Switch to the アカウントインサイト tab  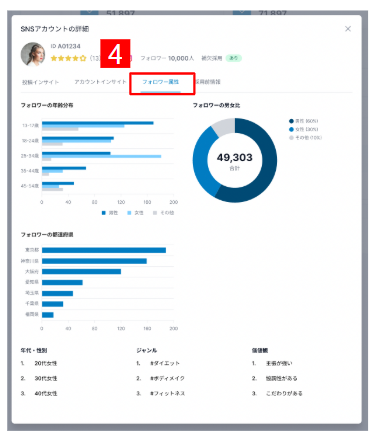pyautogui.click(x=100, y=82)
